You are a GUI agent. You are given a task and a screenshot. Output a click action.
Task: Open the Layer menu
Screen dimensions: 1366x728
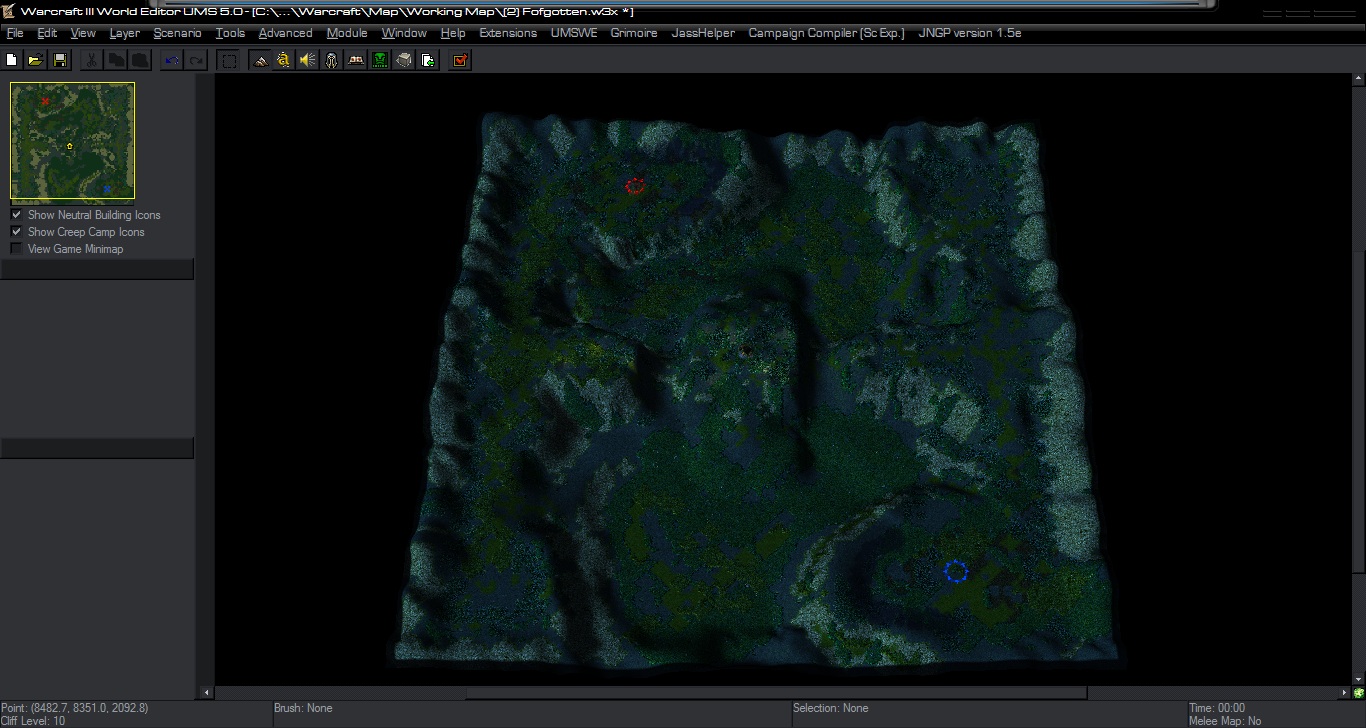click(125, 33)
